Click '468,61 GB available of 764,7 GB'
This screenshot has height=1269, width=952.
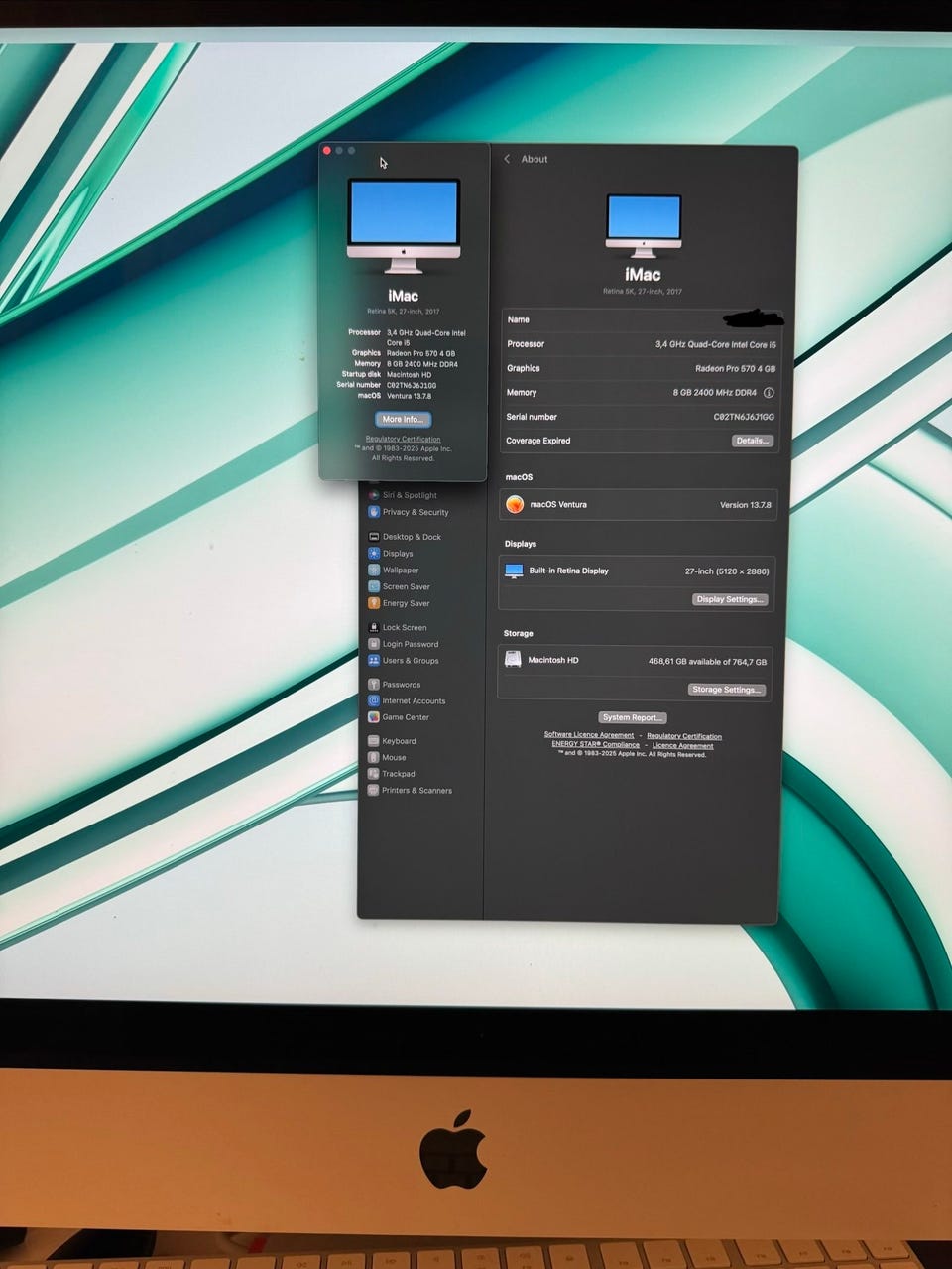click(x=707, y=661)
